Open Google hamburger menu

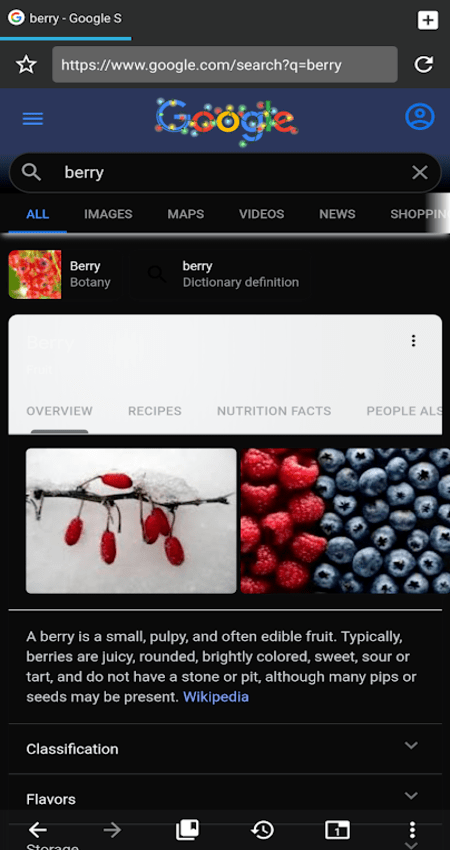point(33,118)
